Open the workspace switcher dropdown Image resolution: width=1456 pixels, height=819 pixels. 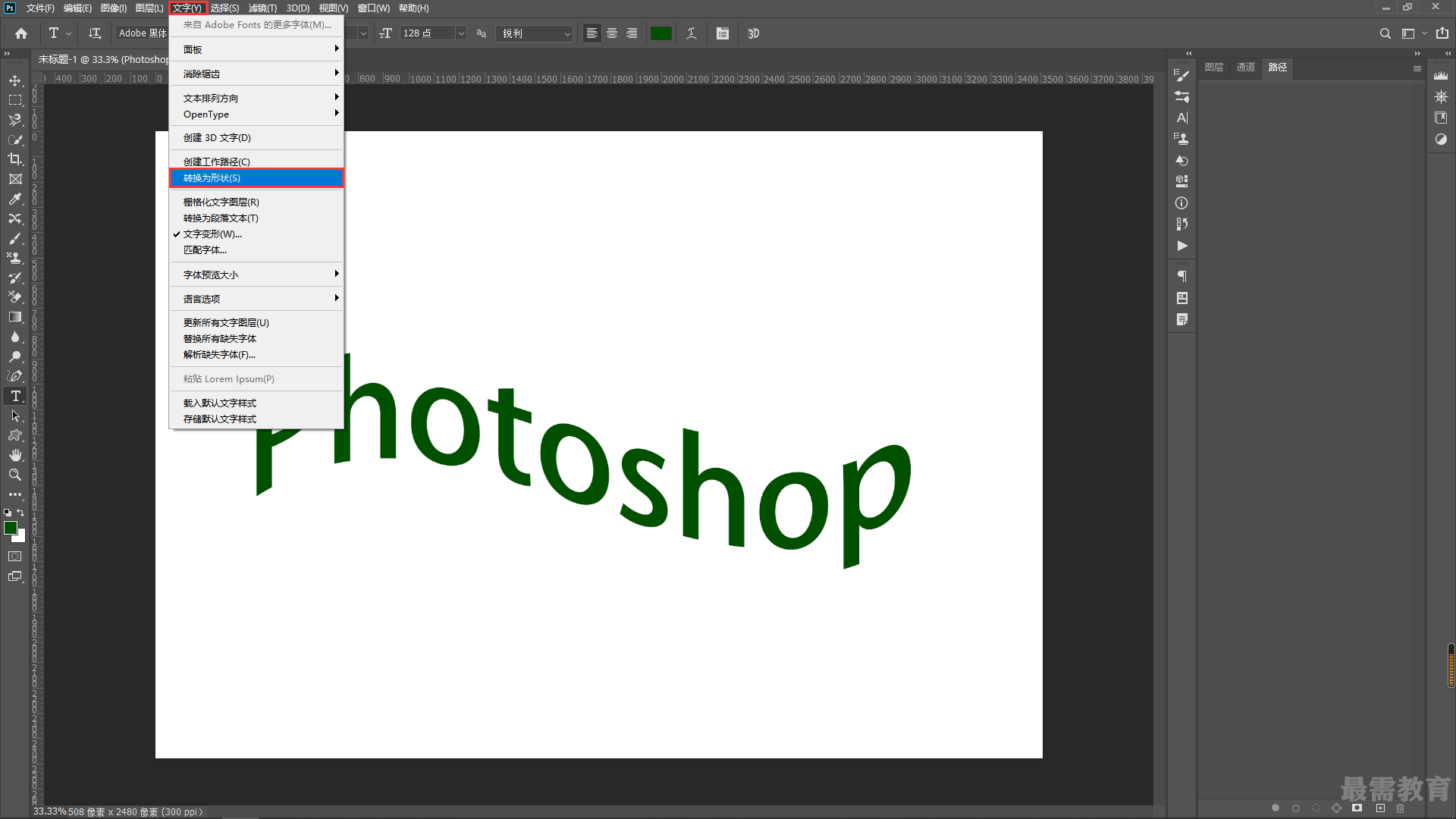(1414, 33)
